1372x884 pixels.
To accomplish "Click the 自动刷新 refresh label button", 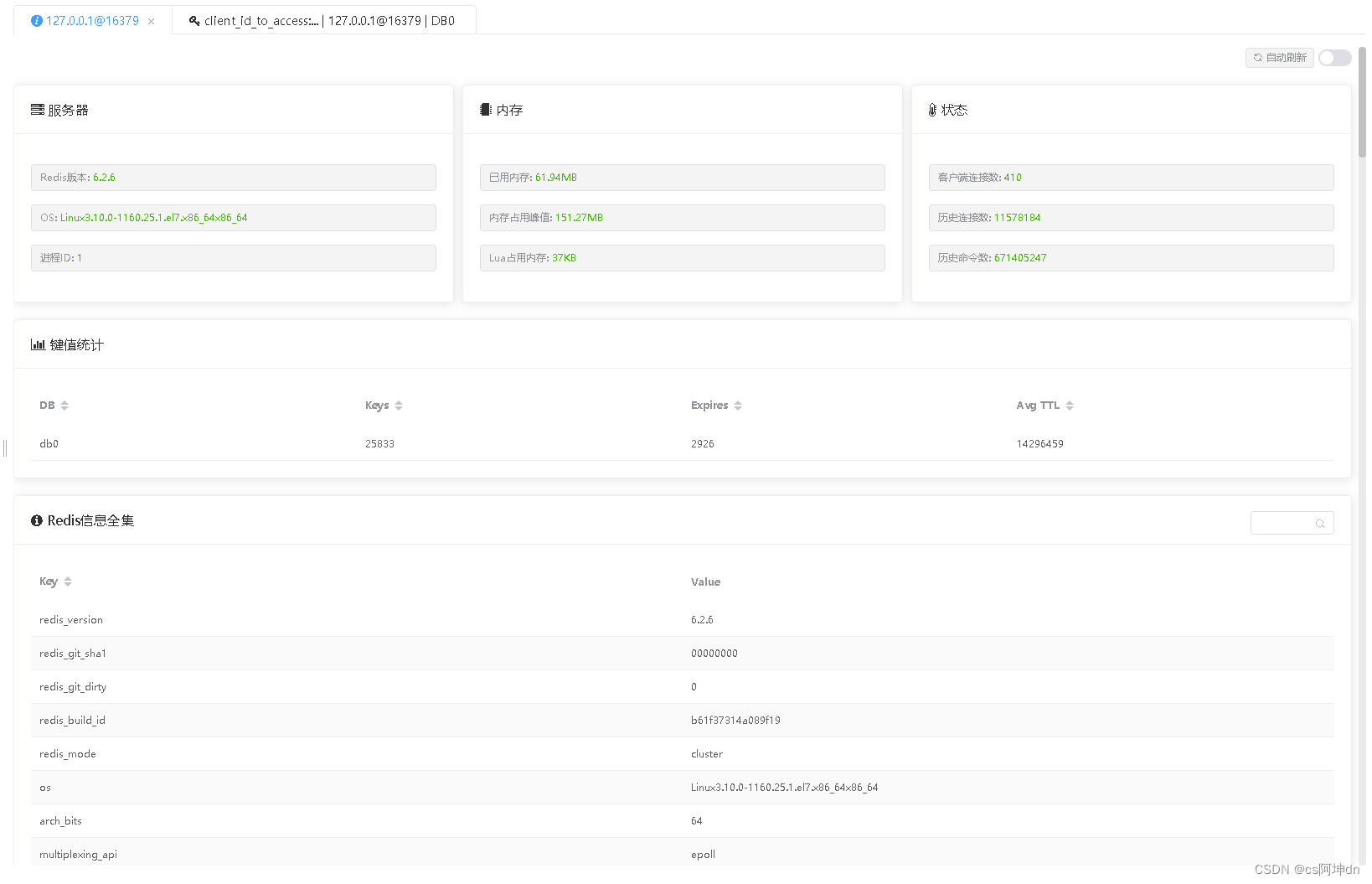I will point(1279,58).
